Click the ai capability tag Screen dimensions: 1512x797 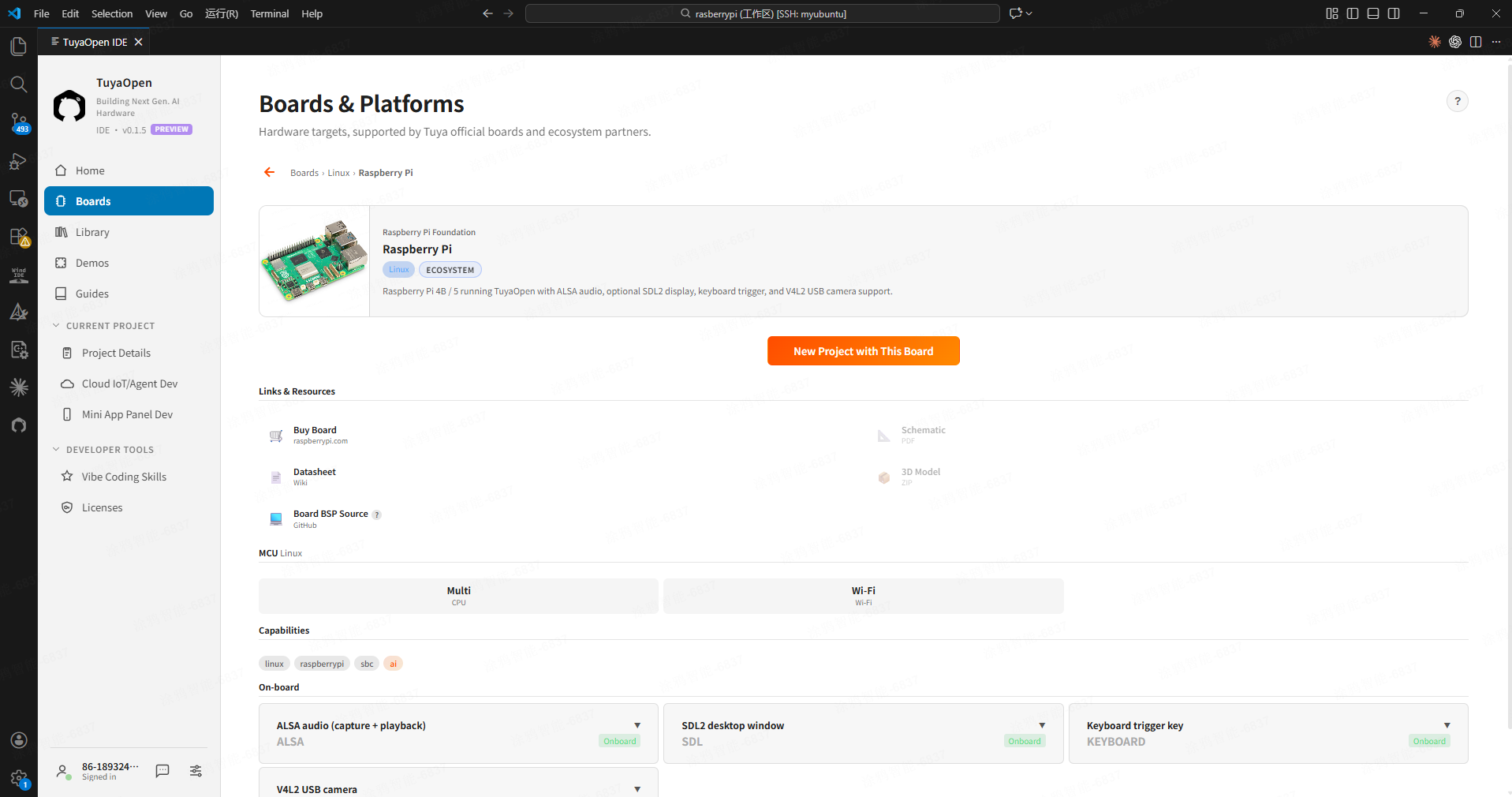tap(393, 664)
